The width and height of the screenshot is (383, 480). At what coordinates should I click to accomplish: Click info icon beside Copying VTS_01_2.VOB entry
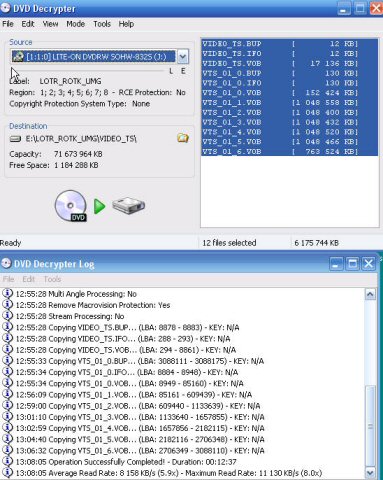coord(7,406)
